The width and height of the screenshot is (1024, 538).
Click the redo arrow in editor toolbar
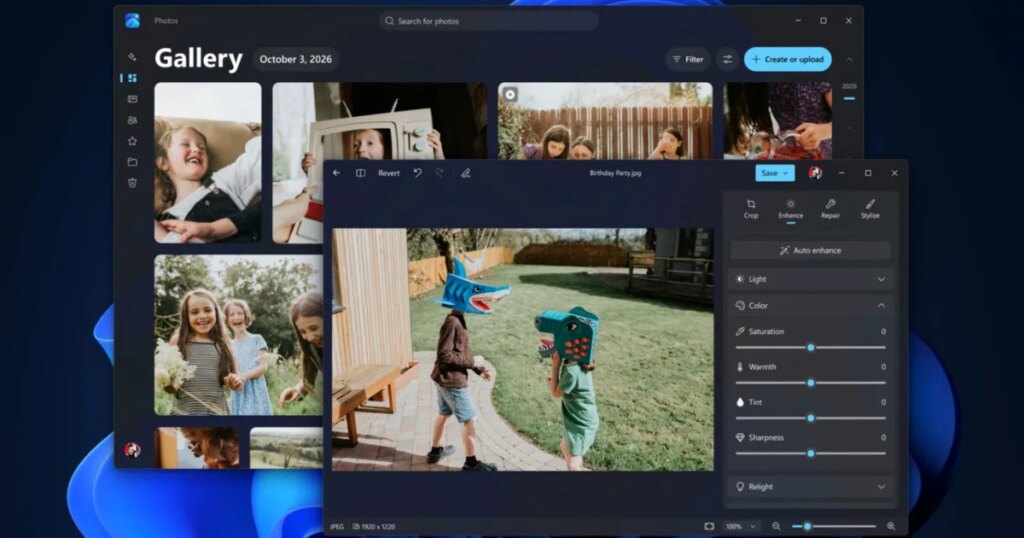pos(440,173)
